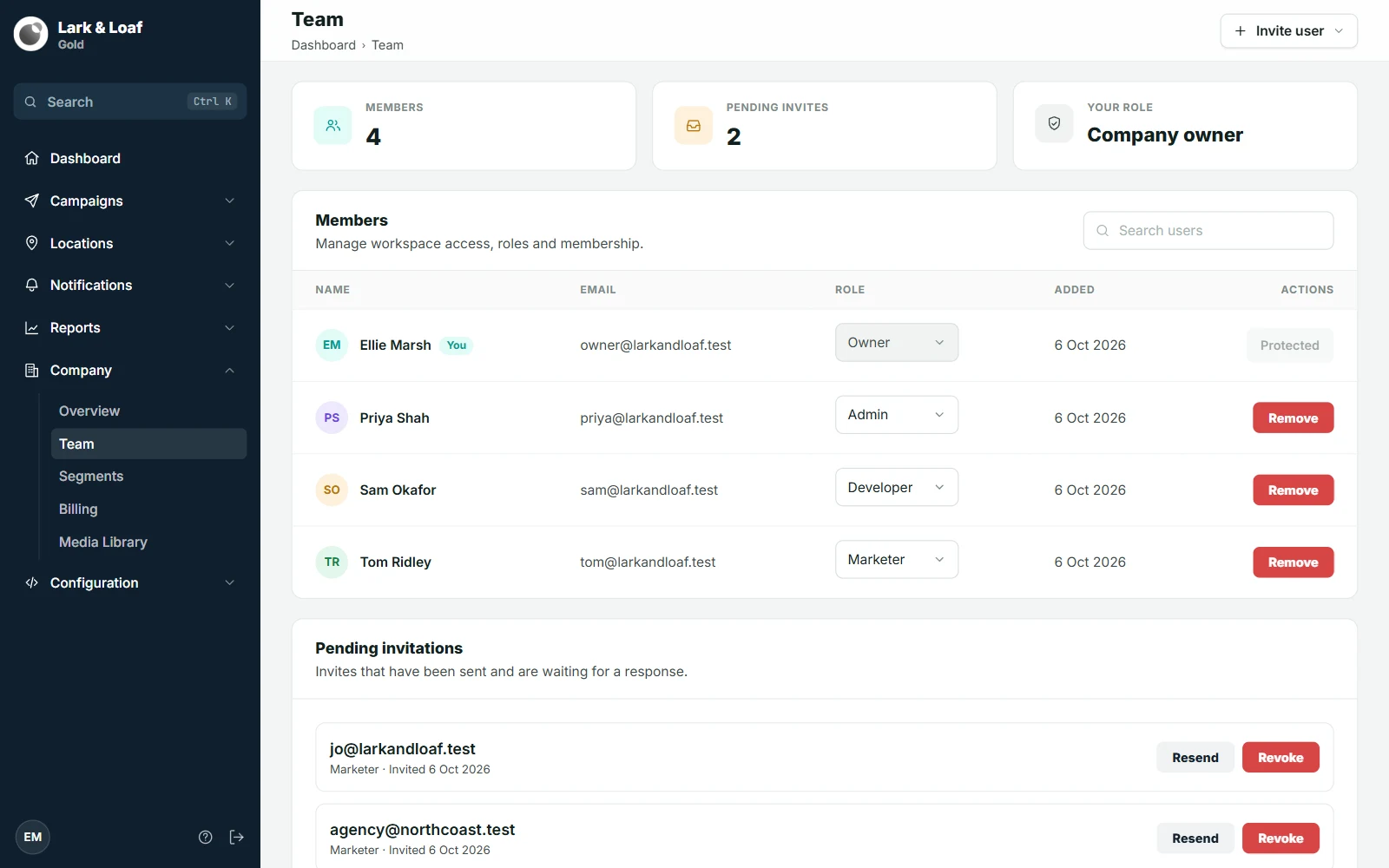The image size is (1389, 868).
Task: Resend invite to jo@larkandloaf.test
Action: (1195, 757)
